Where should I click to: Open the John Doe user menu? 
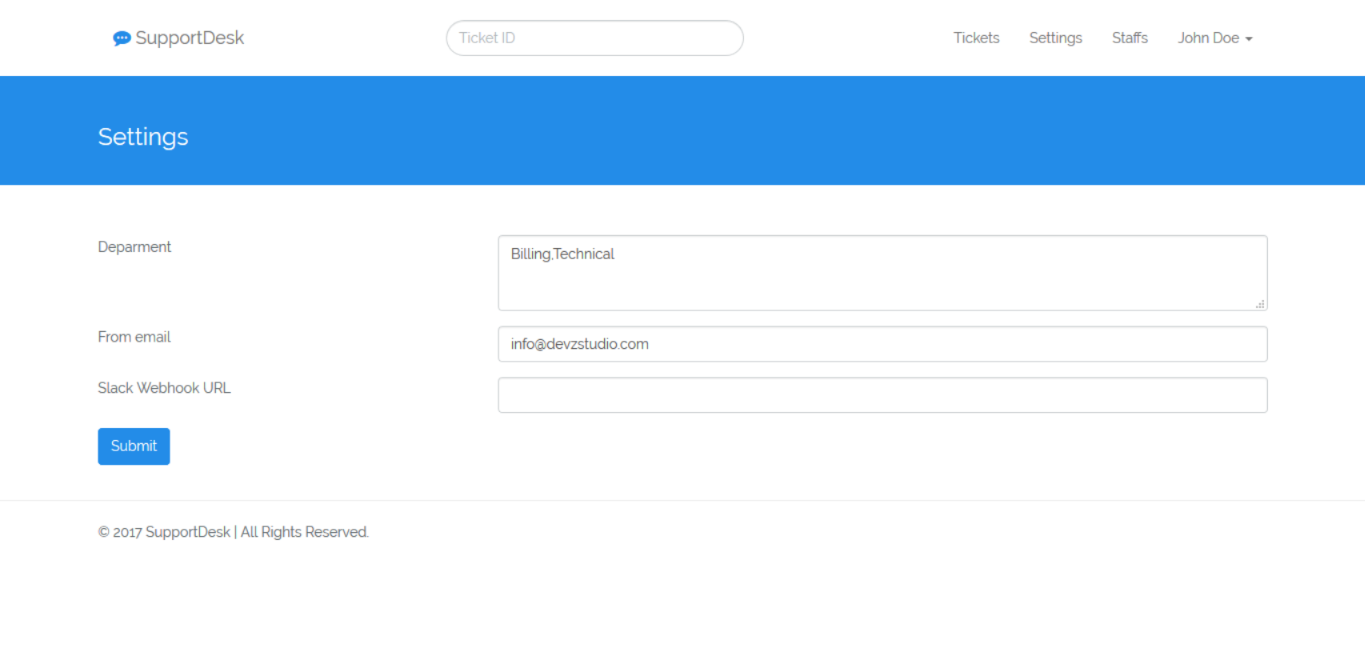click(x=1208, y=38)
